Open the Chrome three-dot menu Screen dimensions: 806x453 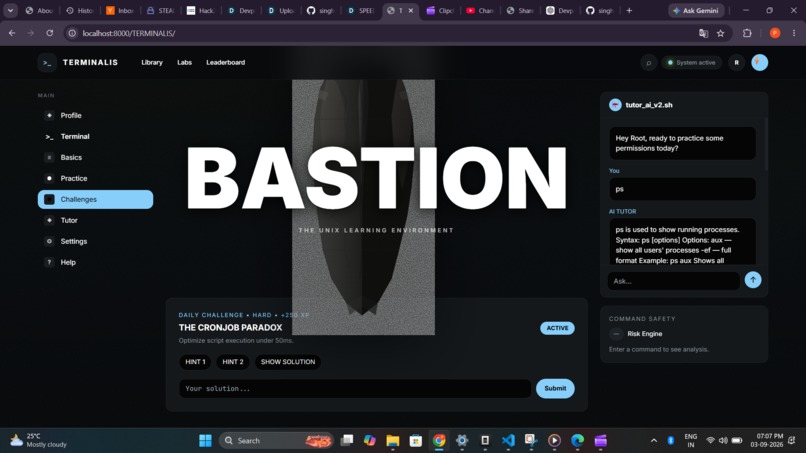tap(794, 33)
